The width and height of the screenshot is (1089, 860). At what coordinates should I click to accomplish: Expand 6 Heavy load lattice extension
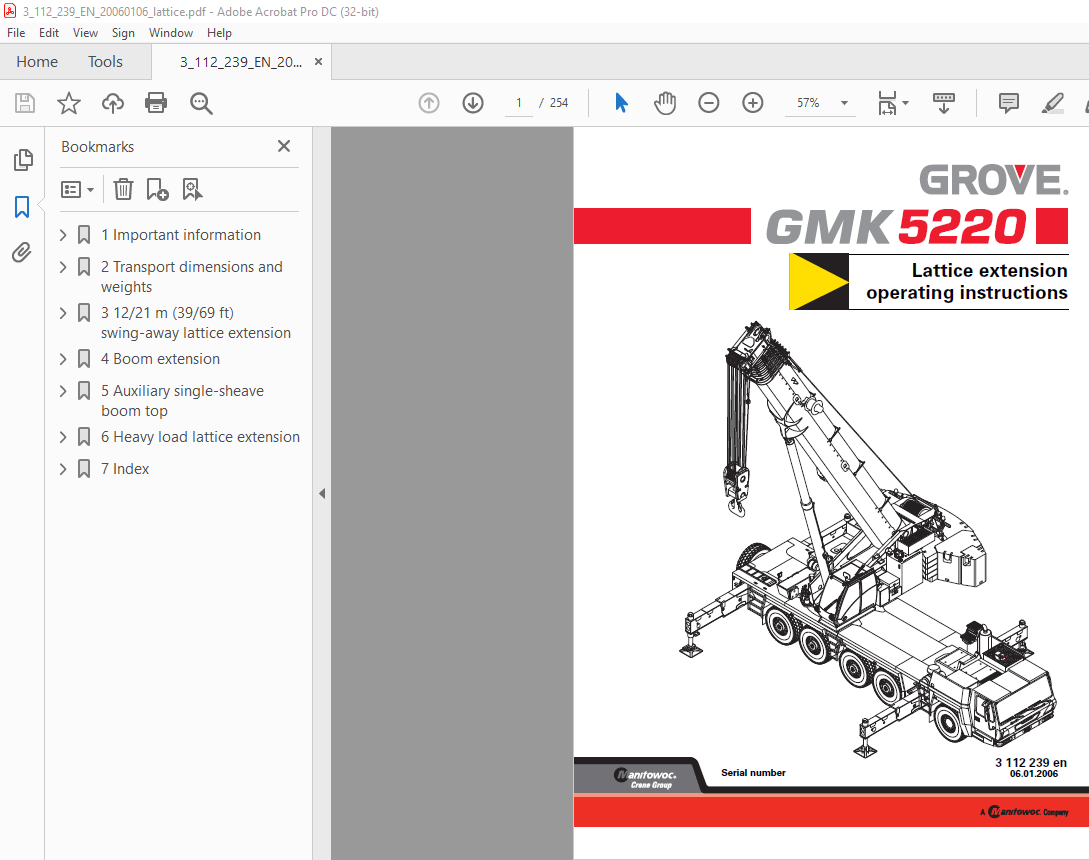[63, 437]
